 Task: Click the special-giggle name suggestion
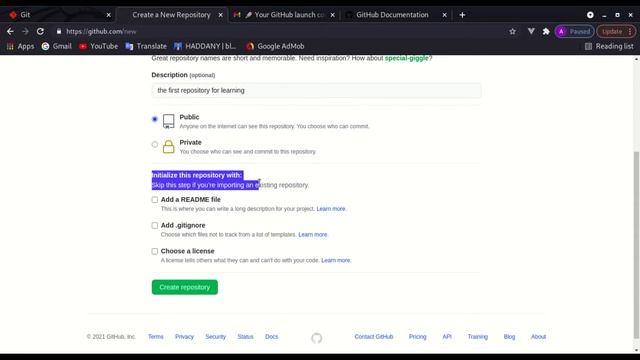pos(407,58)
